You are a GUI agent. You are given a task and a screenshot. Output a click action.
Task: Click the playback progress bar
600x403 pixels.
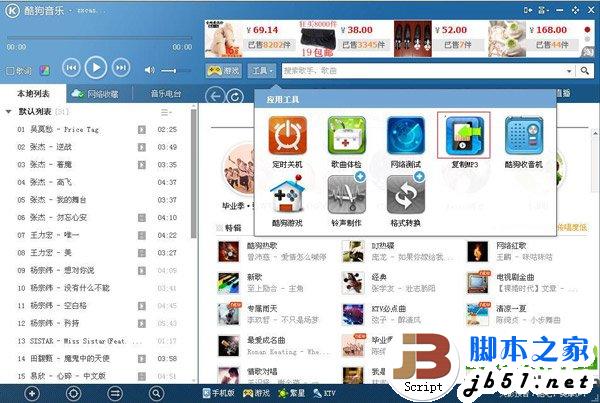pos(99,38)
